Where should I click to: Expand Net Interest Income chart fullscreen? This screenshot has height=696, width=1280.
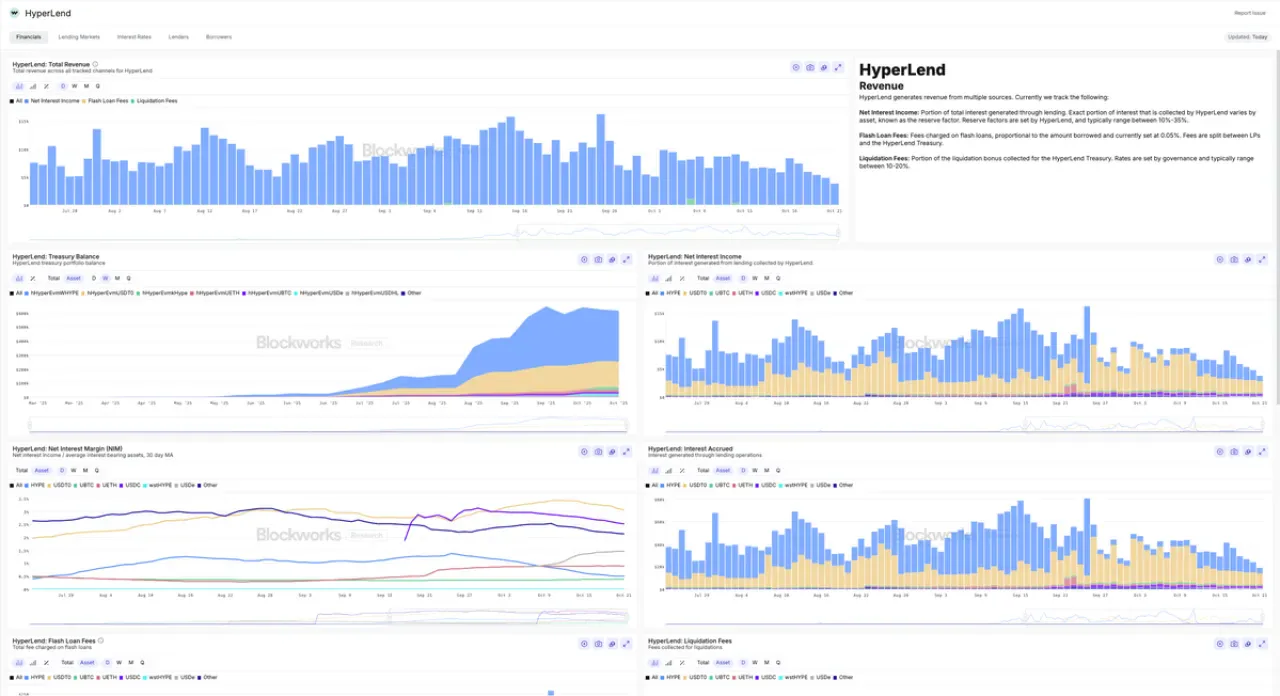pyautogui.click(x=1262, y=259)
